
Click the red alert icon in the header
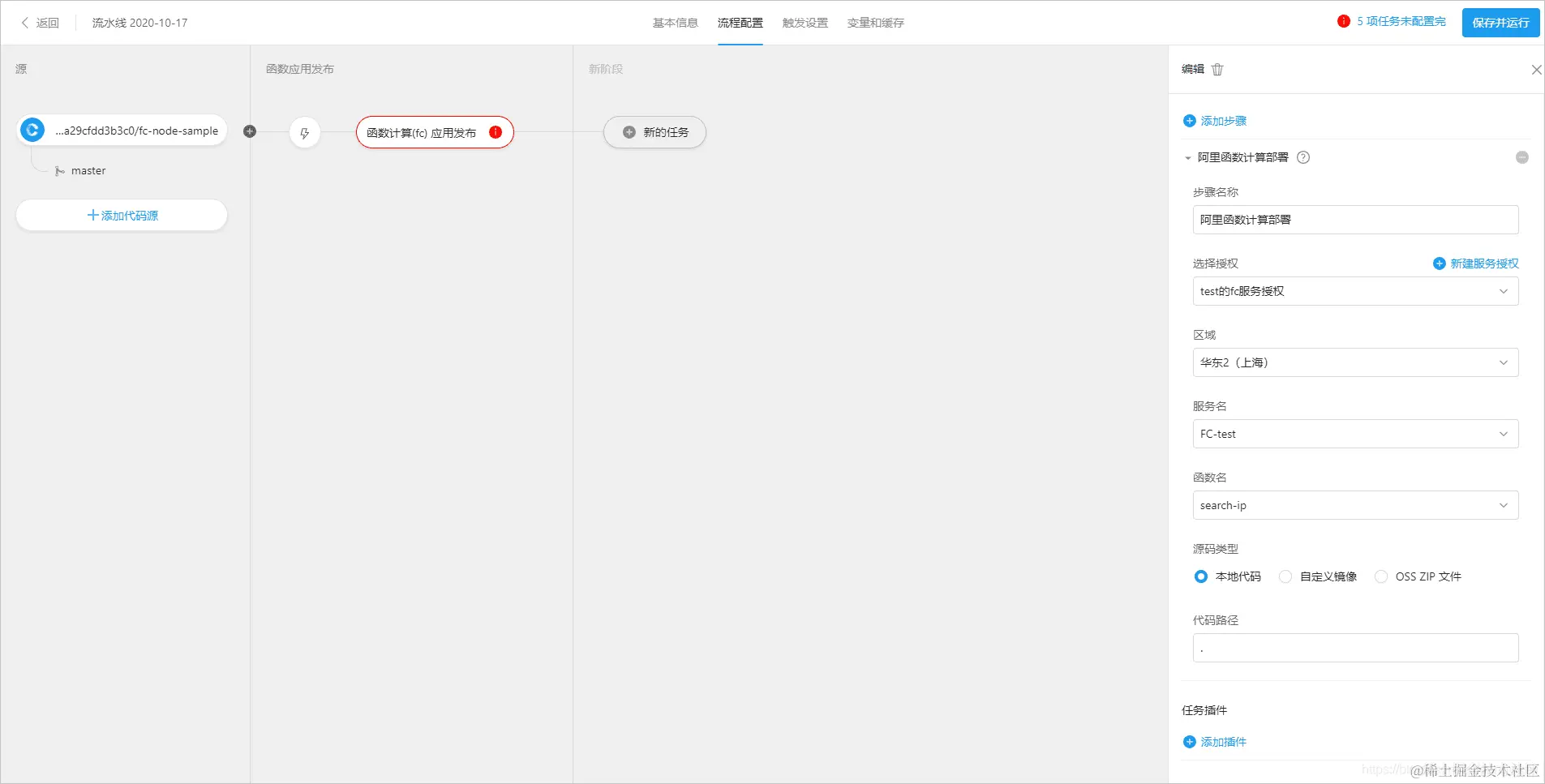[1344, 21]
